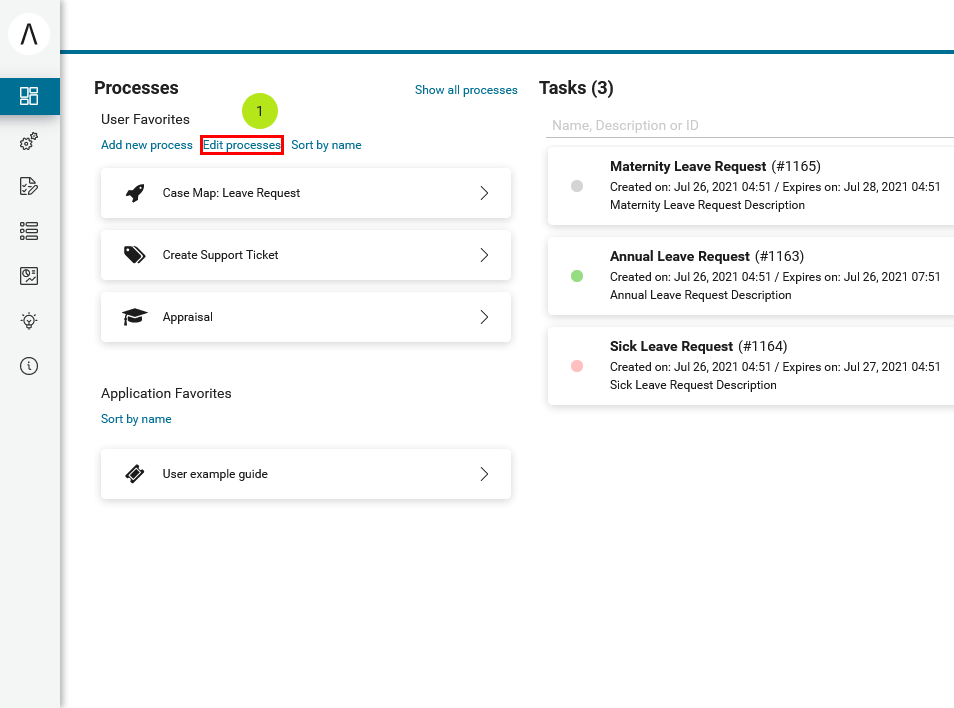This screenshot has height=708, width=954.
Task: Click the tags icon for Support Ticket
Action: click(135, 255)
